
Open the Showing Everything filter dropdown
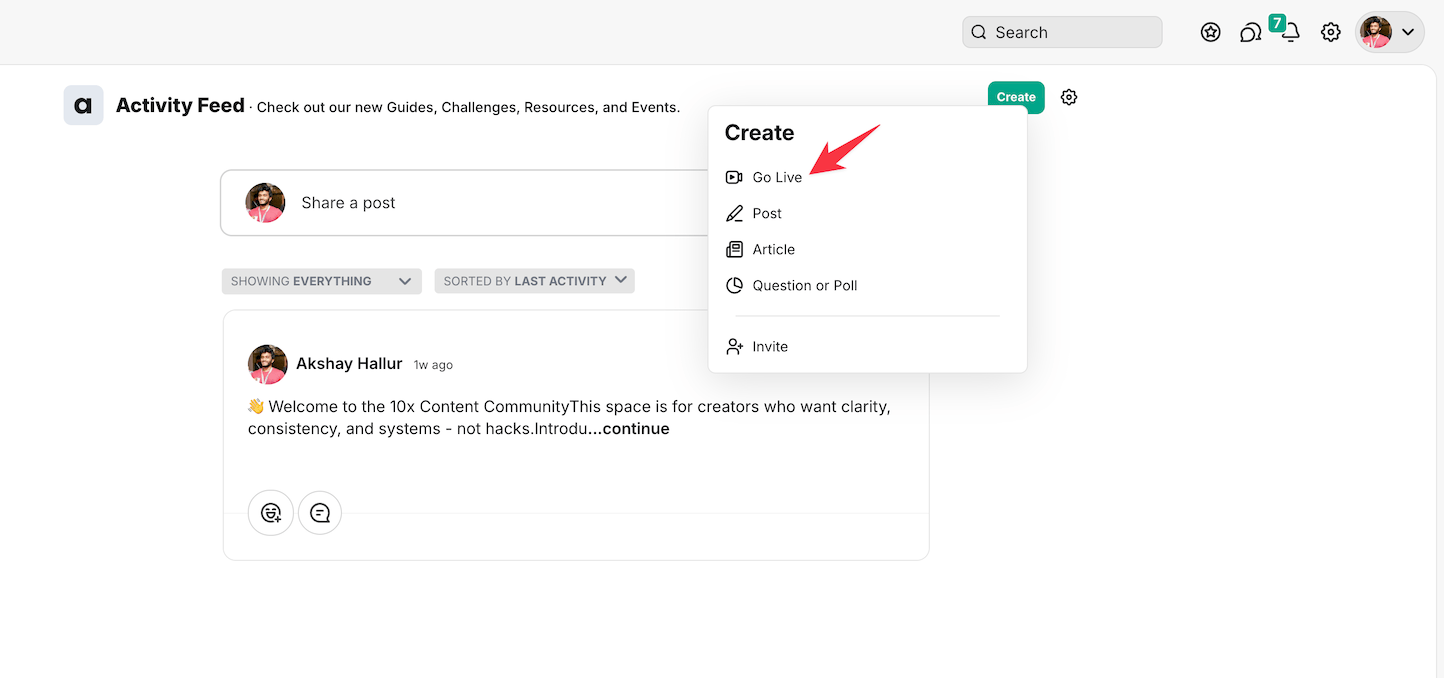[x=321, y=281]
